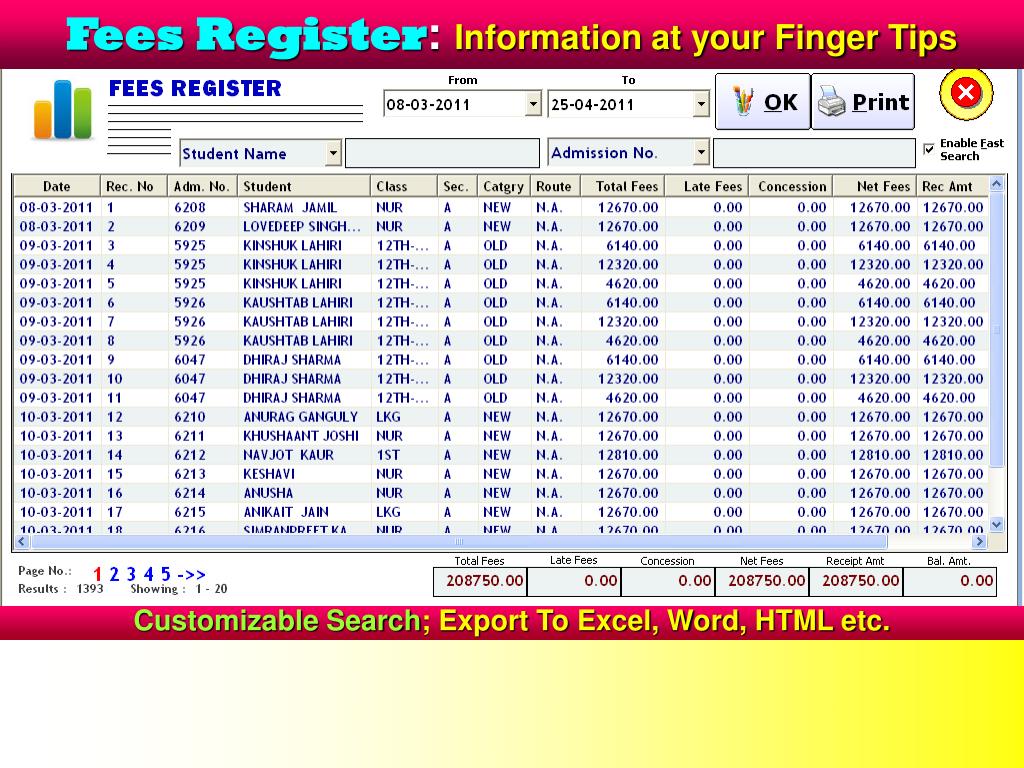
Task: Click the Student Name search text field
Action: [442, 153]
